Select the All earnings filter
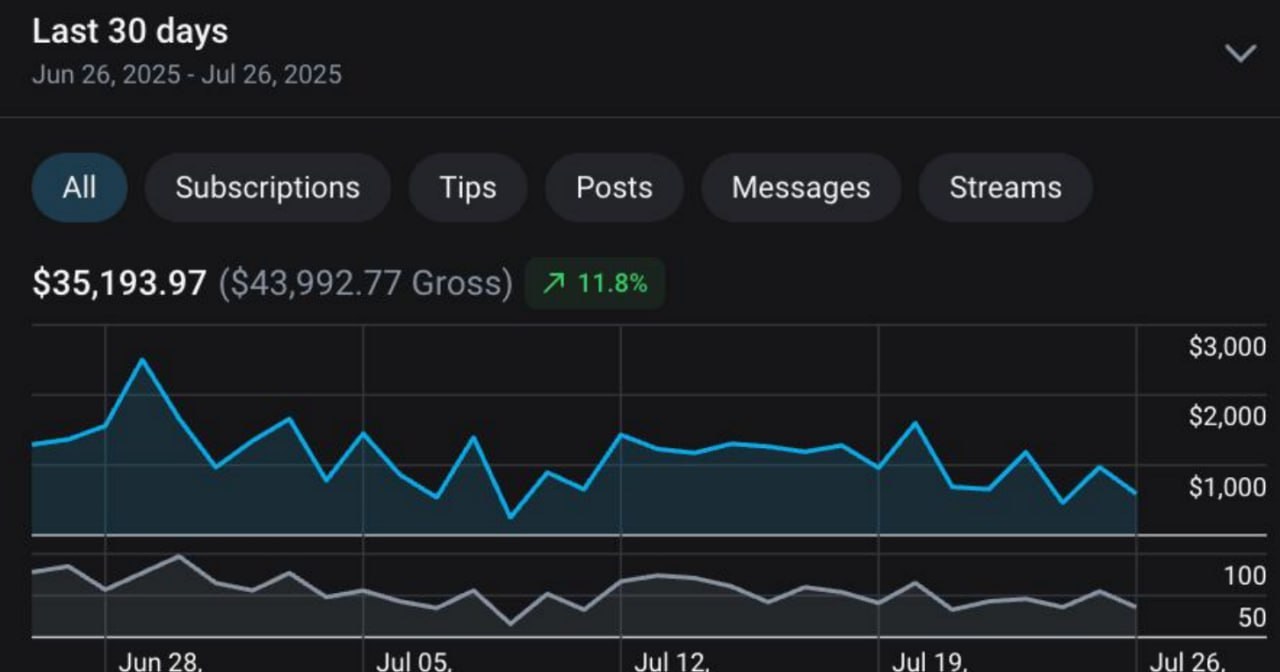 (80, 187)
